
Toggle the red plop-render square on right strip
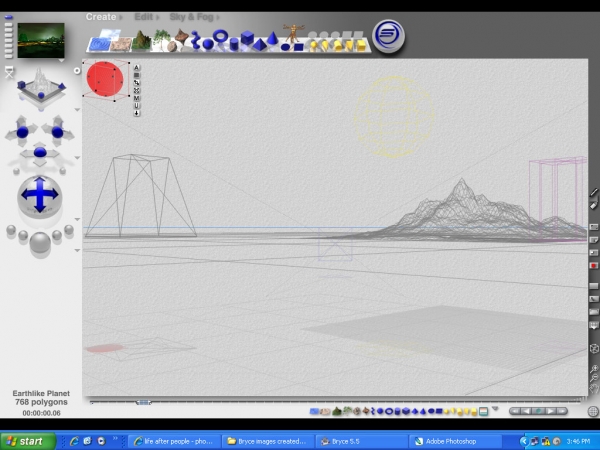594,265
